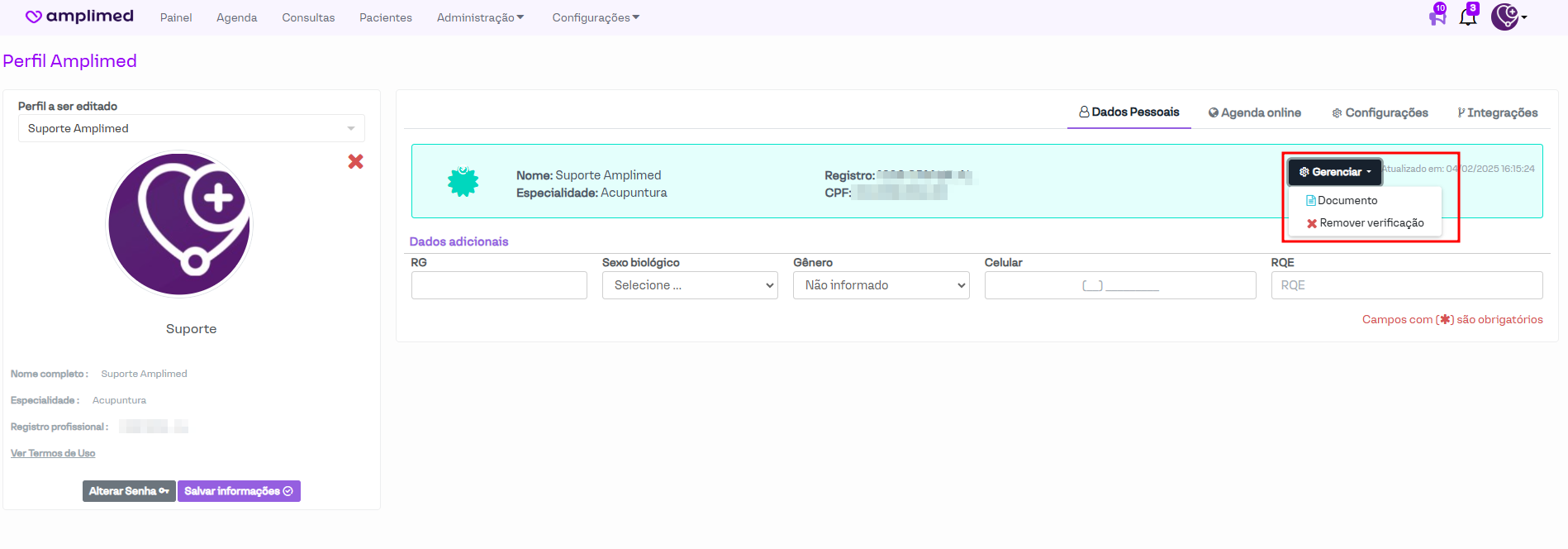Open the notifications bell icon
The height and width of the screenshot is (549, 1568).
[x=1467, y=17]
